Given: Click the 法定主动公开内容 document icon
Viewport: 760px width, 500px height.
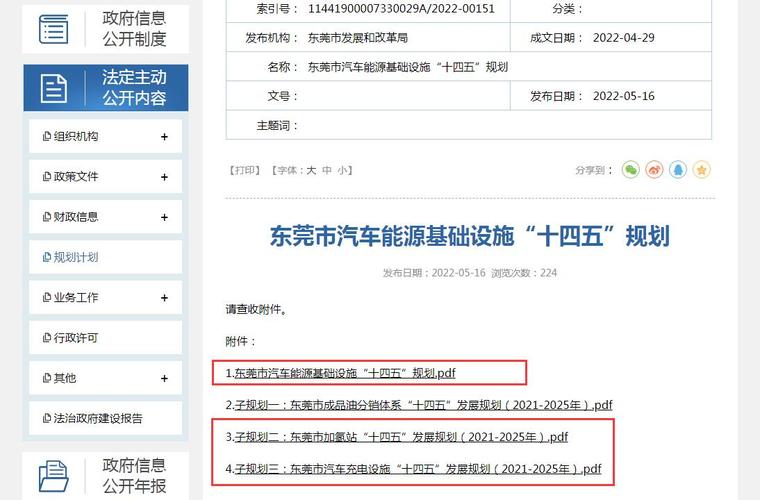Looking at the screenshot, I should pos(54,89).
